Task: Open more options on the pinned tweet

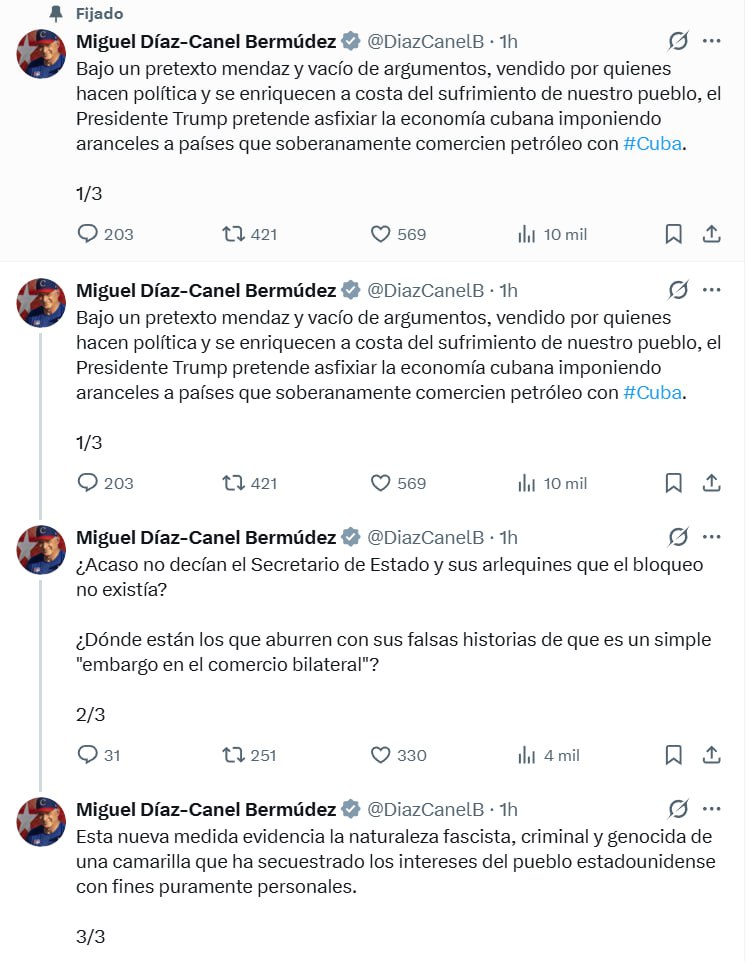Action: [712, 41]
